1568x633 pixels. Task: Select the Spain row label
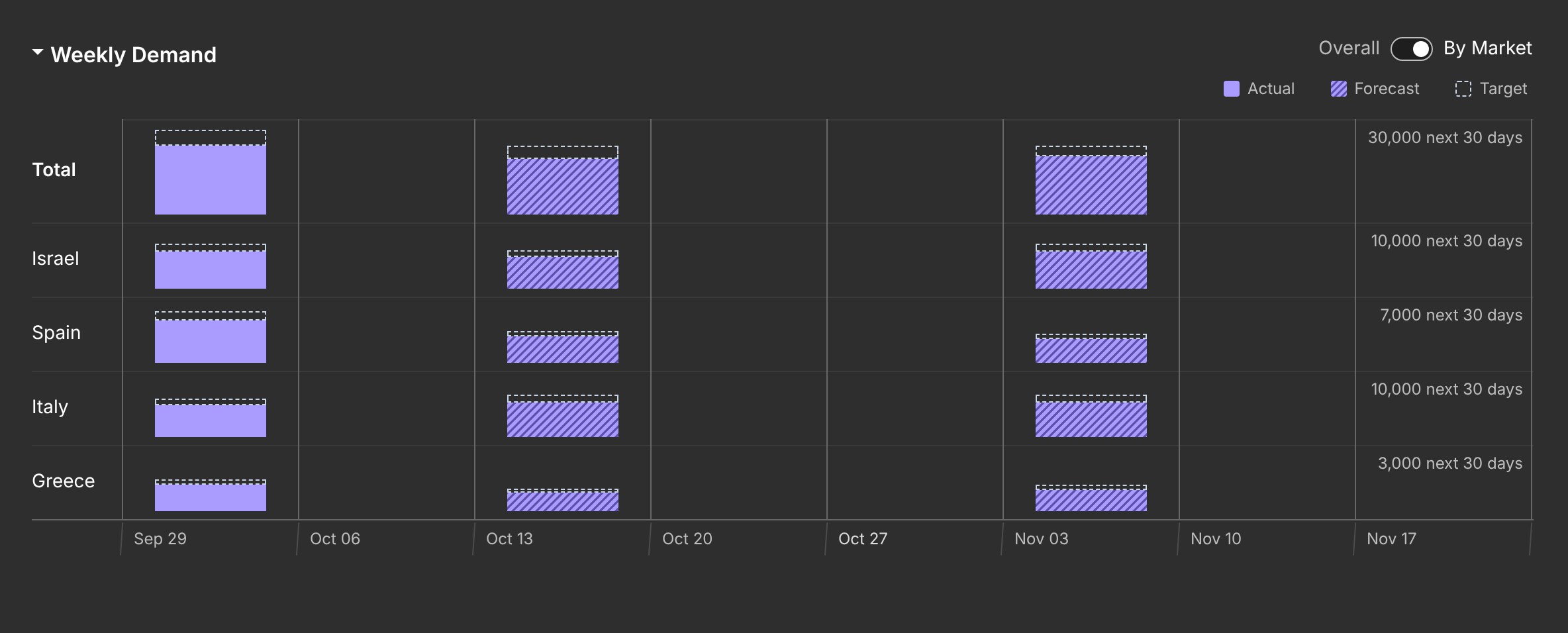coord(56,332)
